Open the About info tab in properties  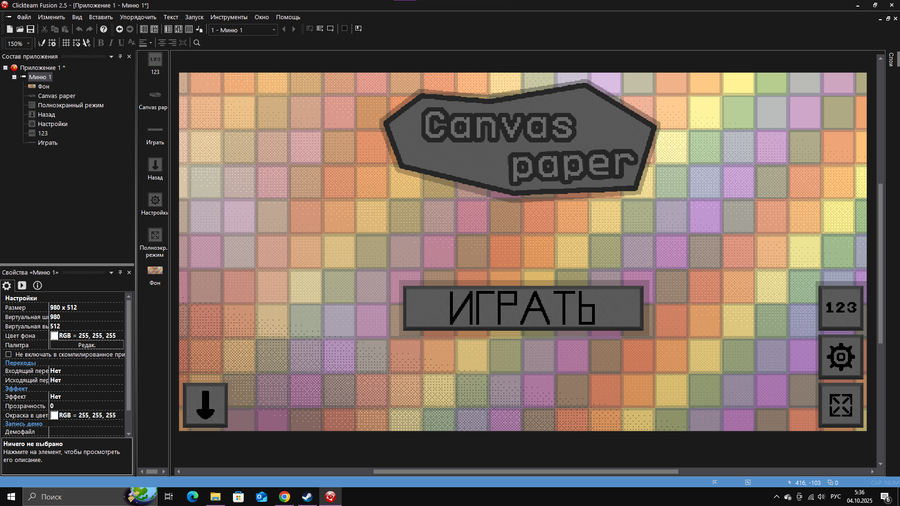(37, 285)
